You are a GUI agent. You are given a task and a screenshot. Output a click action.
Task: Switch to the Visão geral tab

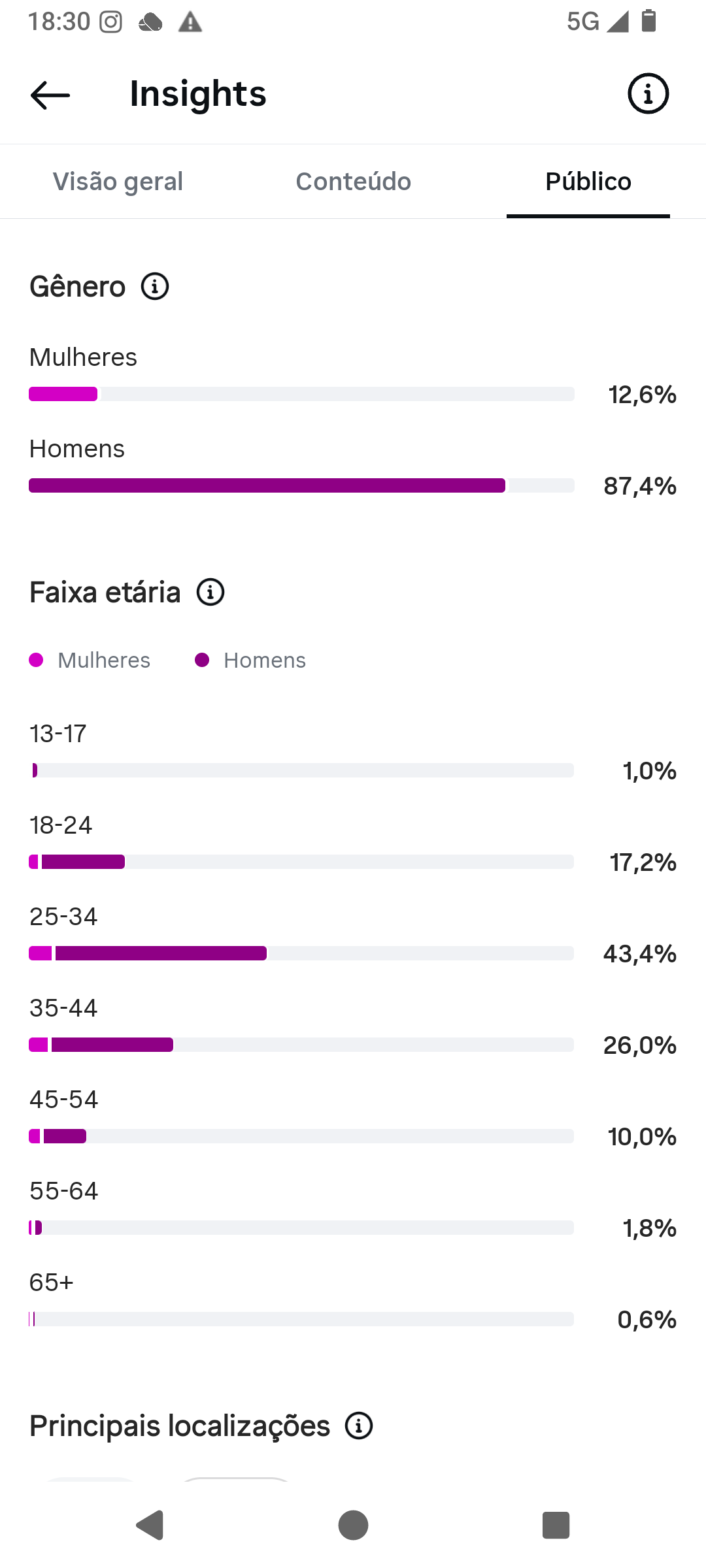pos(118,182)
